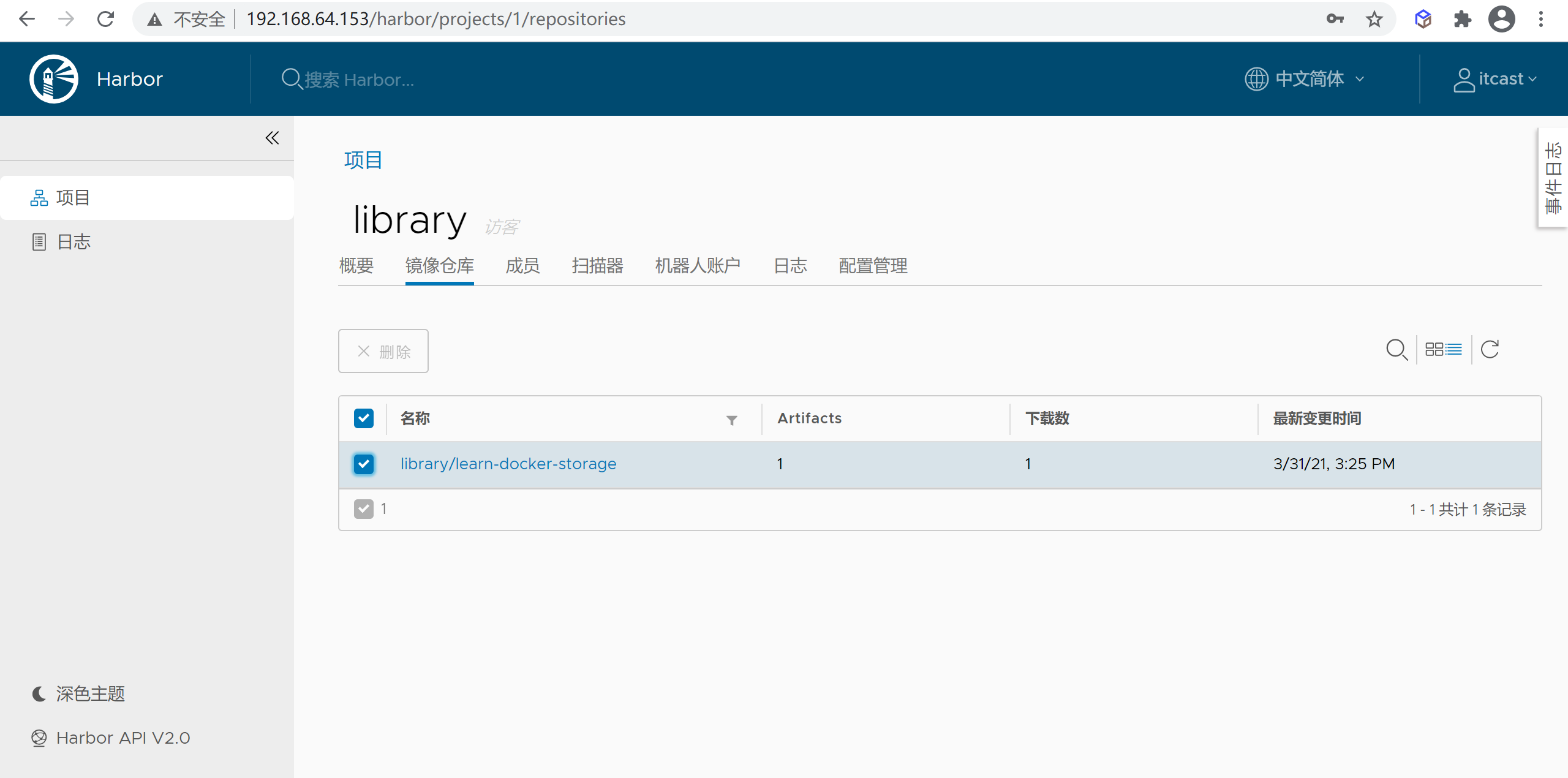Toggle 深色主题 dark theme
This screenshot has width=1568, height=778.
(x=90, y=693)
